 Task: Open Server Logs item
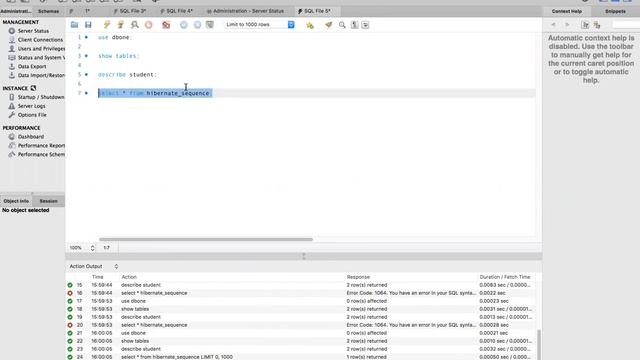[x=31, y=106]
